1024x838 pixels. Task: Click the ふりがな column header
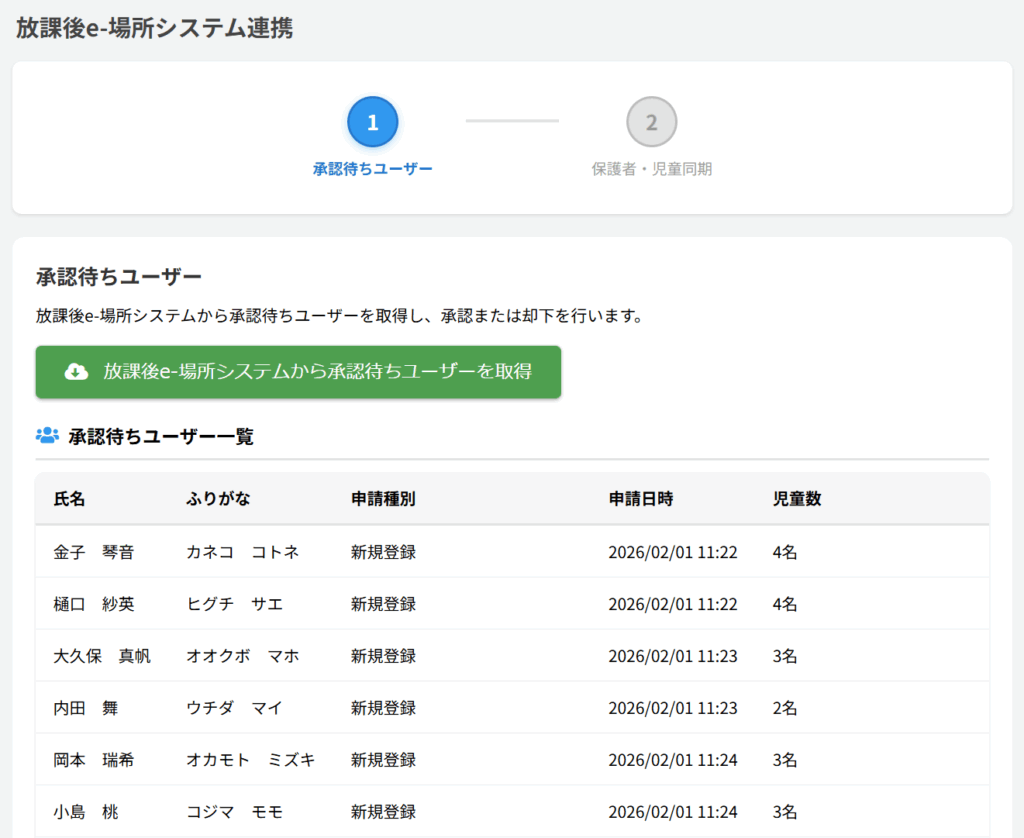click(218, 499)
